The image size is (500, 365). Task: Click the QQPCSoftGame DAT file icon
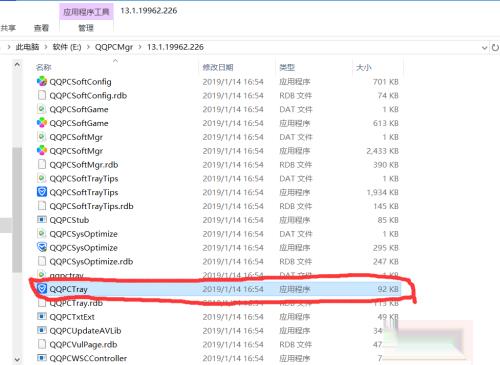point(42,109)
